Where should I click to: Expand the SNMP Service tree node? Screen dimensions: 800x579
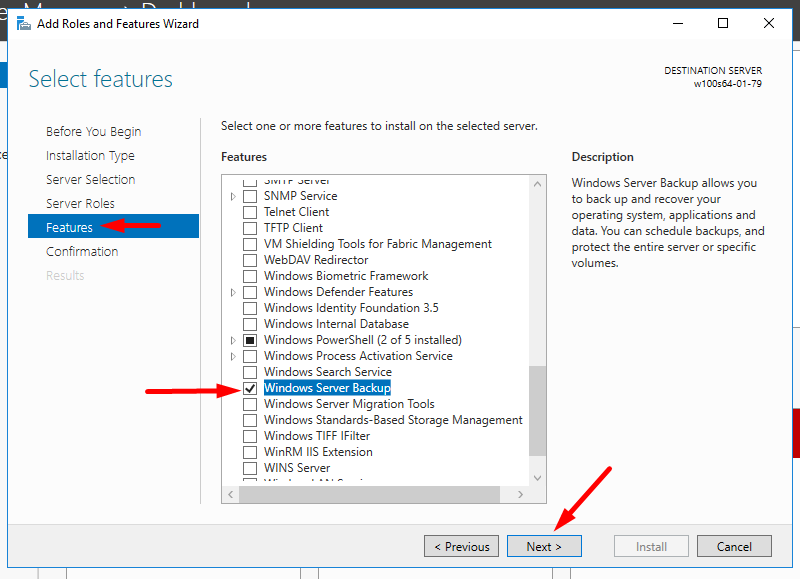point(234,196)
